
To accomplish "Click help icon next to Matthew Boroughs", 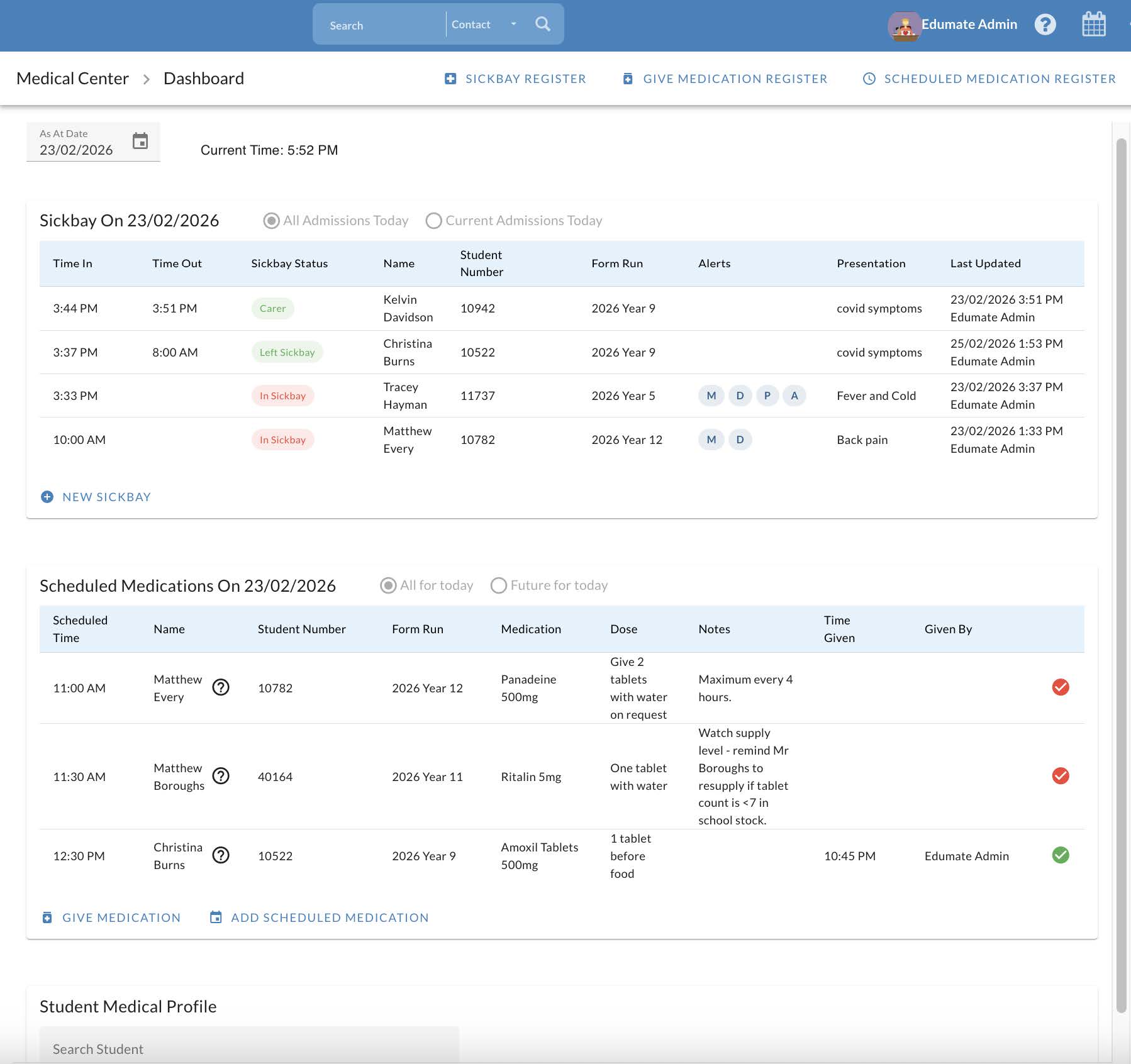I will (x=221, y=777).
